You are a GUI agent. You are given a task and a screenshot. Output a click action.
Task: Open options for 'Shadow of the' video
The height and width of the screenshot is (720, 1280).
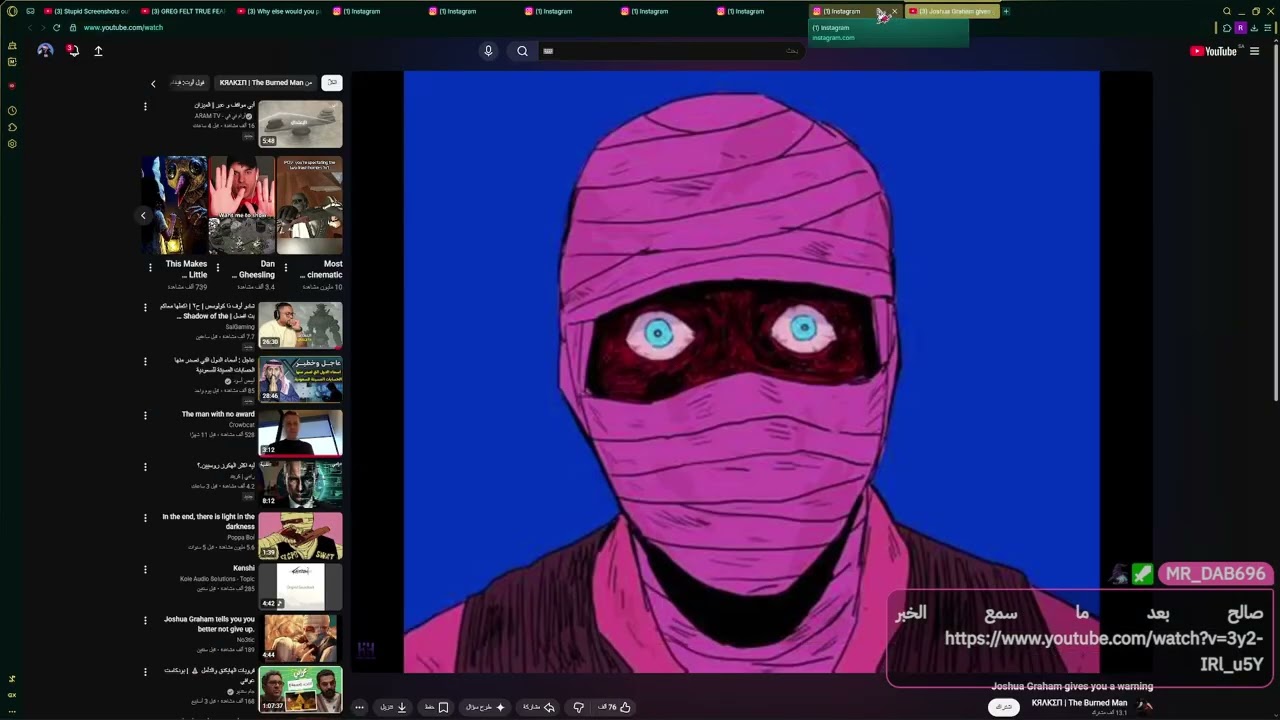pyautogui.click(x=145, y=308)
